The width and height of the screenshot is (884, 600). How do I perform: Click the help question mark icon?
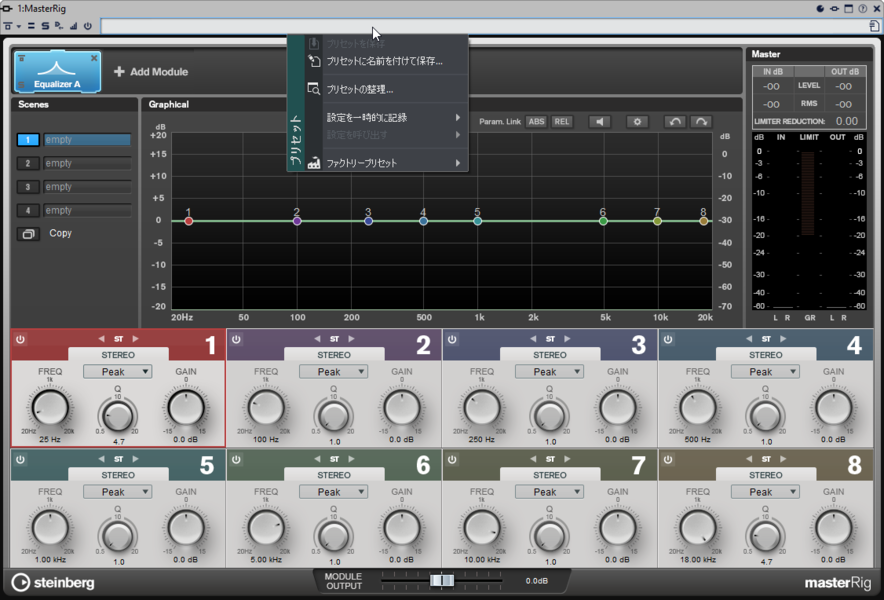coord(863,8)
